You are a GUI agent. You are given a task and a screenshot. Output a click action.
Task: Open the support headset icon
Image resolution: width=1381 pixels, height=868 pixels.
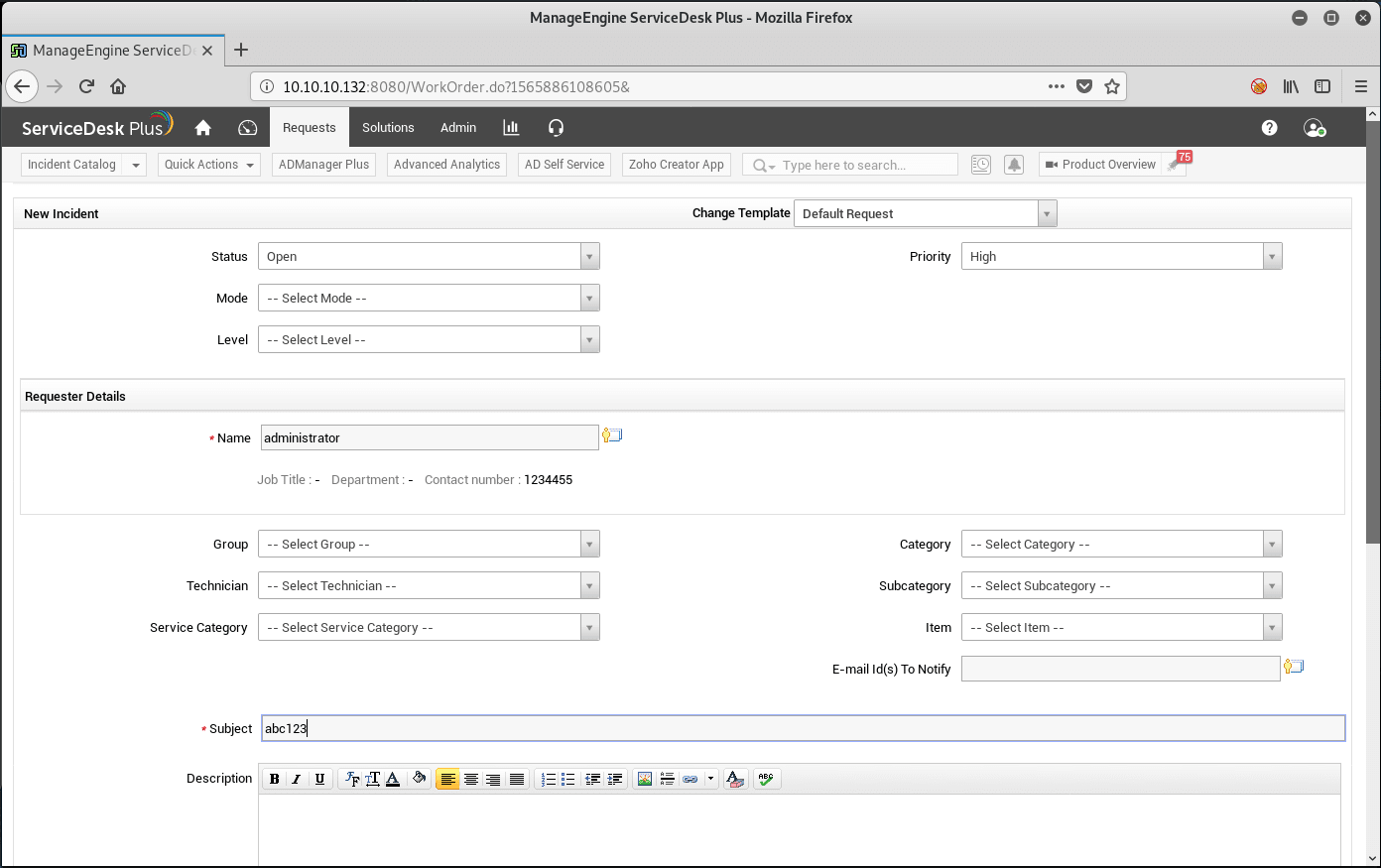tap(556, 127)
